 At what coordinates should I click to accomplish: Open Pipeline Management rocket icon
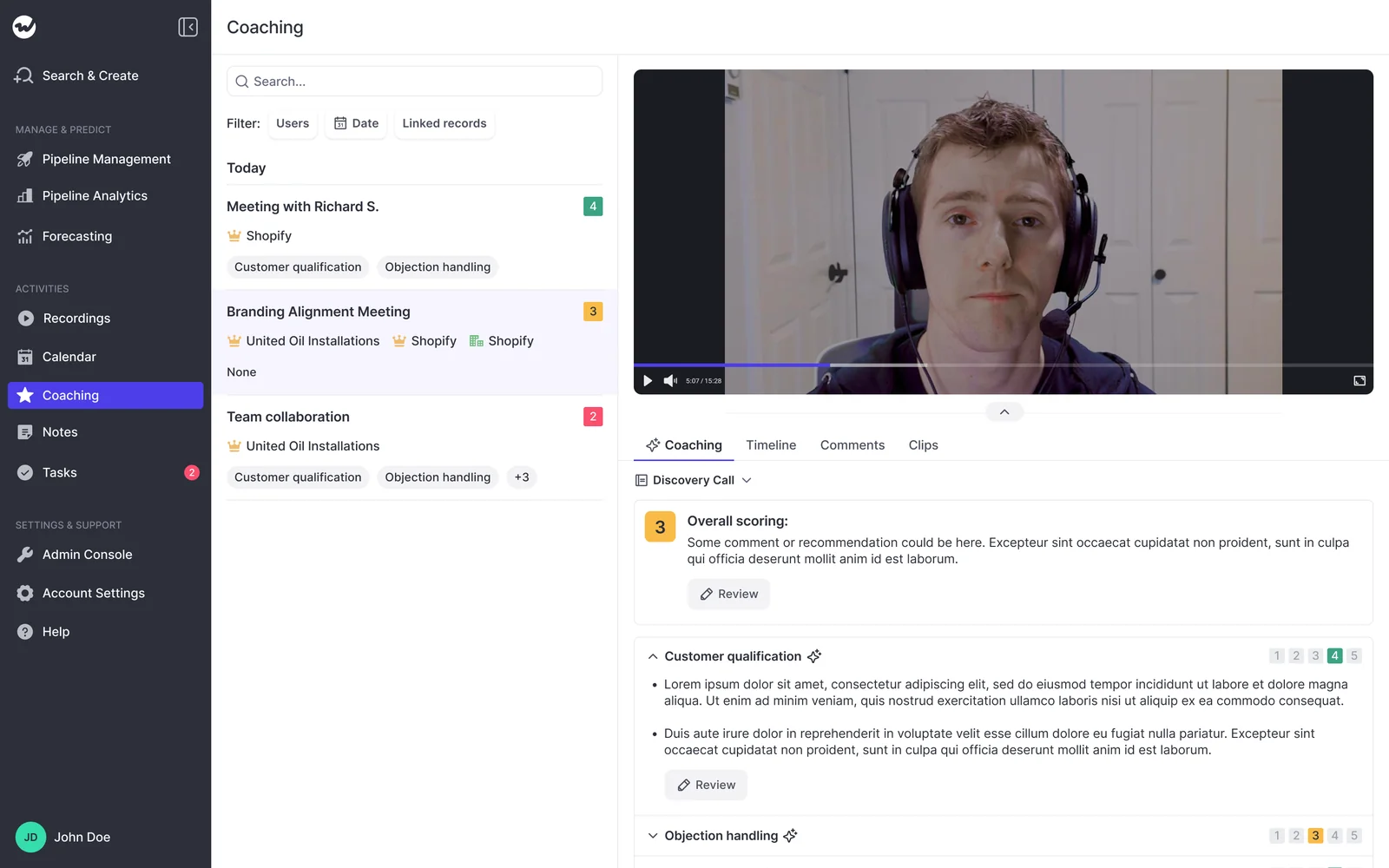[25, 159]
